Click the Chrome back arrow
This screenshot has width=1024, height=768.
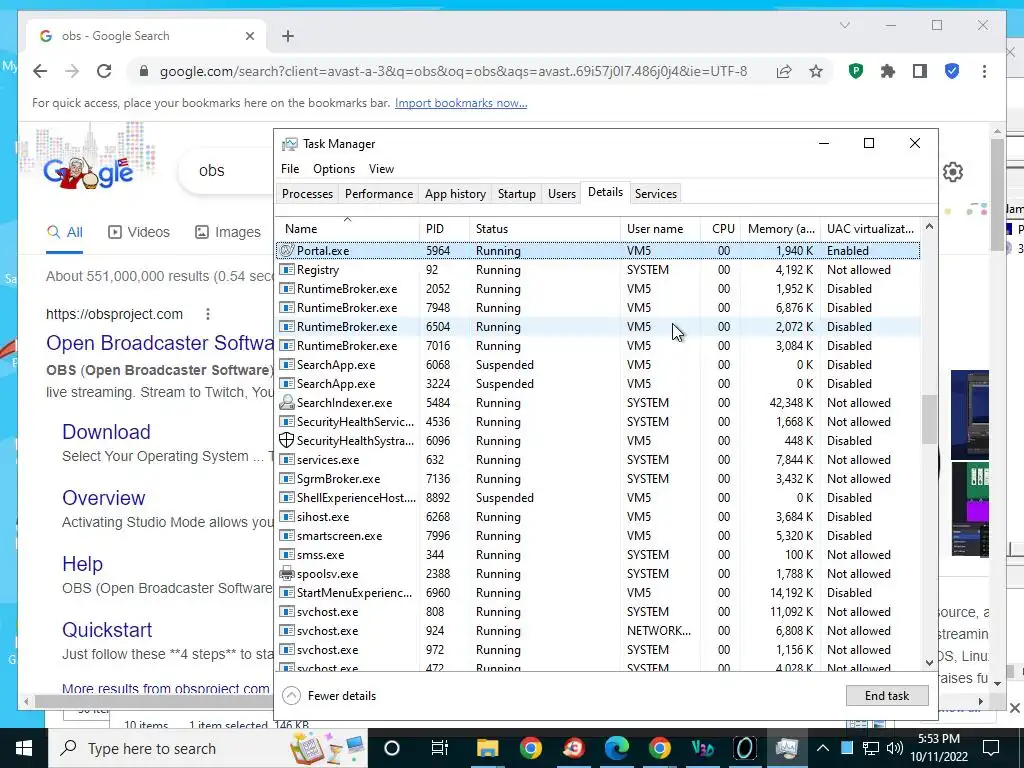40,71
